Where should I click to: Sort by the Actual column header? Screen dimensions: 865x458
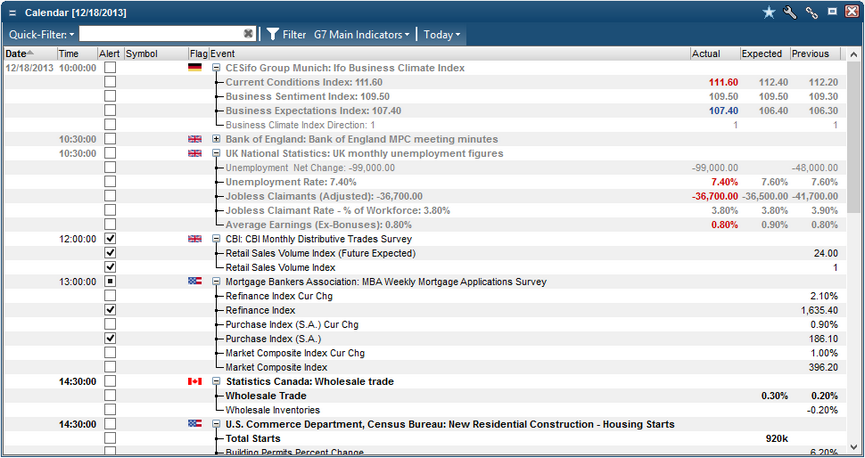click(715, 54)
